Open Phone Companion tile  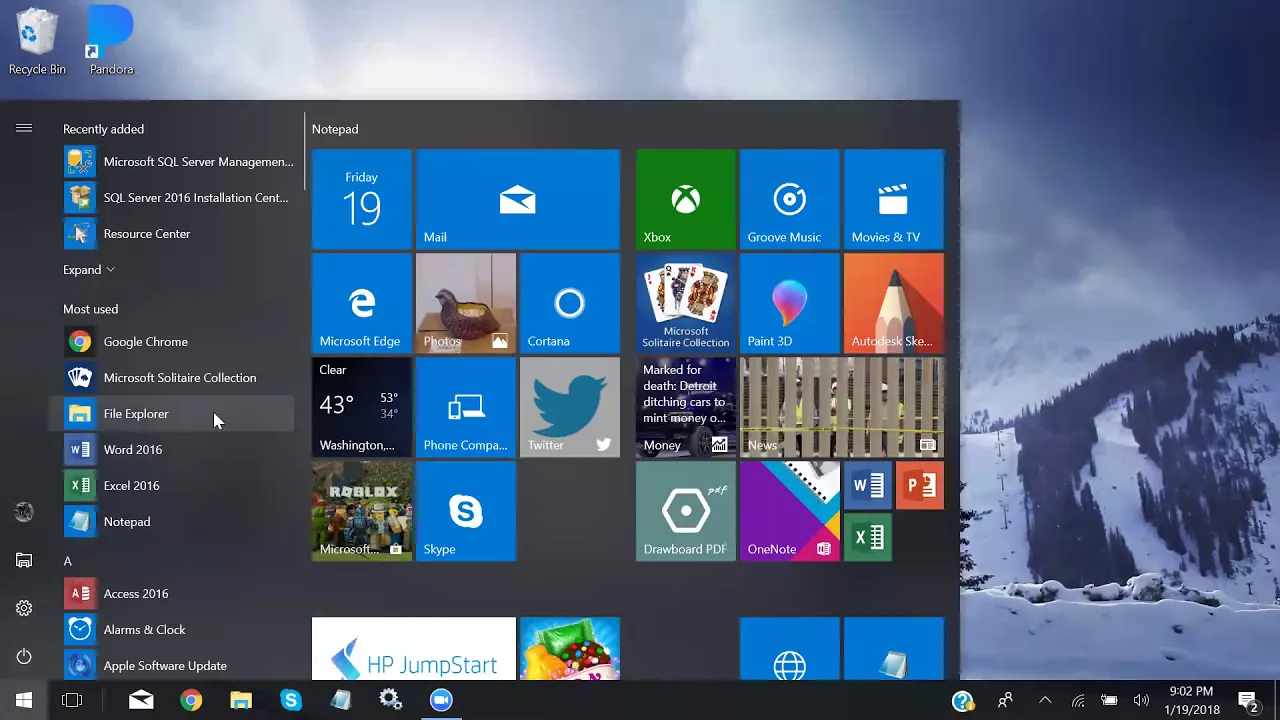tap(466, 407)
